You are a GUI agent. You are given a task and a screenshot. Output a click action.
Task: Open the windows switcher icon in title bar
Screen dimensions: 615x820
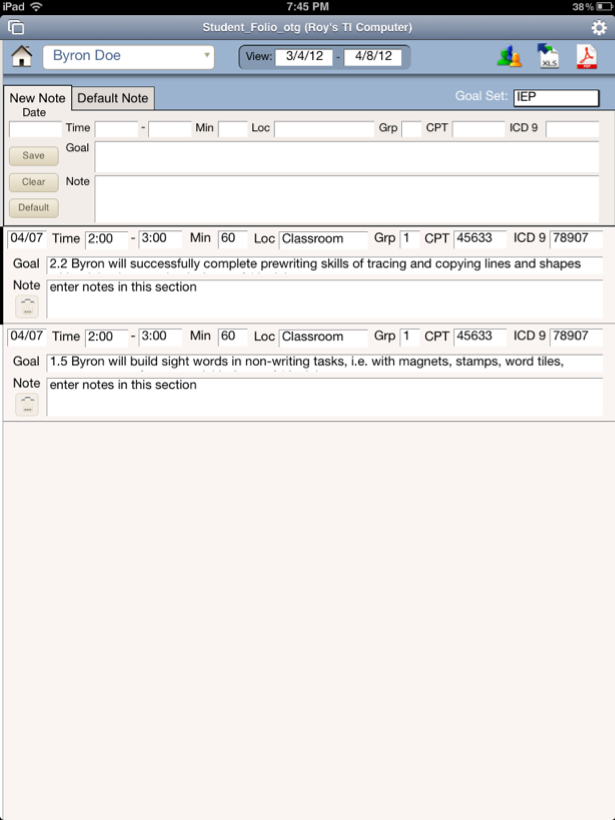tap(15, 27)
